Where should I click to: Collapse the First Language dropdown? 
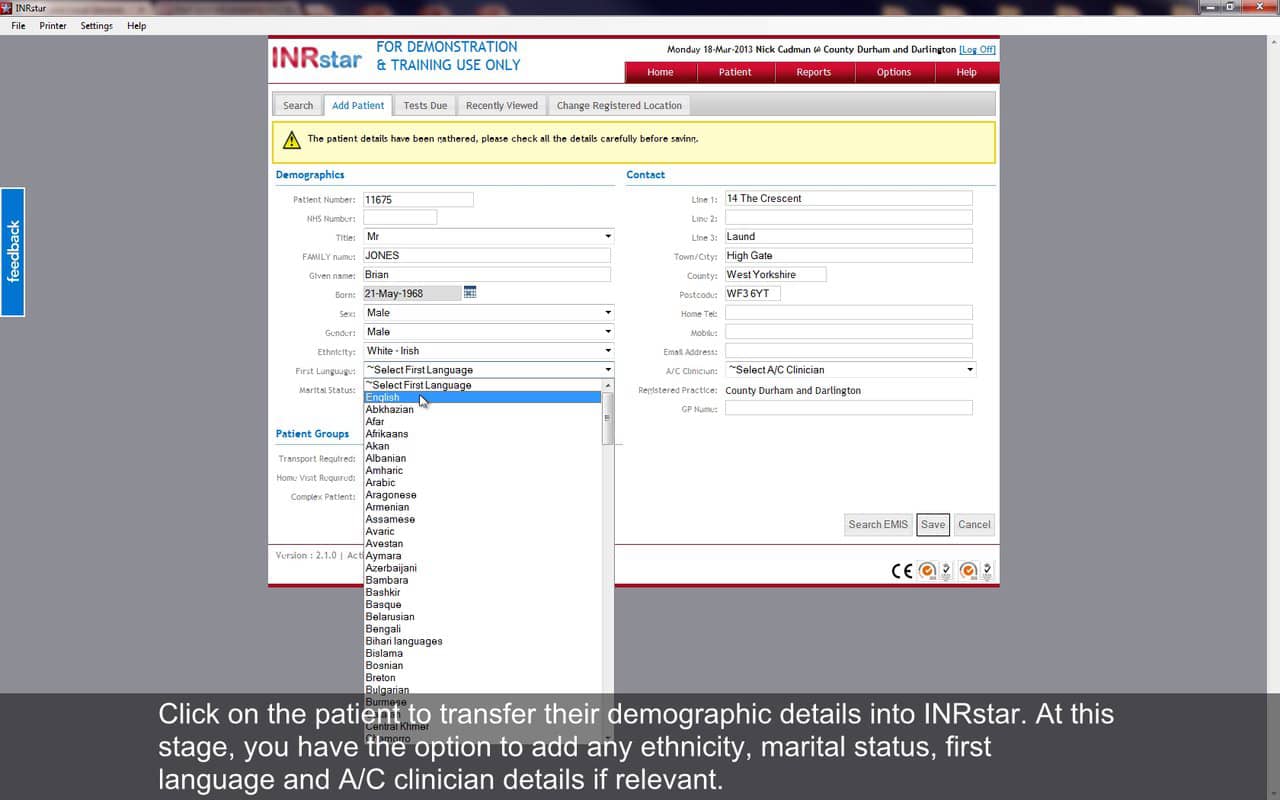pos(607,370)
